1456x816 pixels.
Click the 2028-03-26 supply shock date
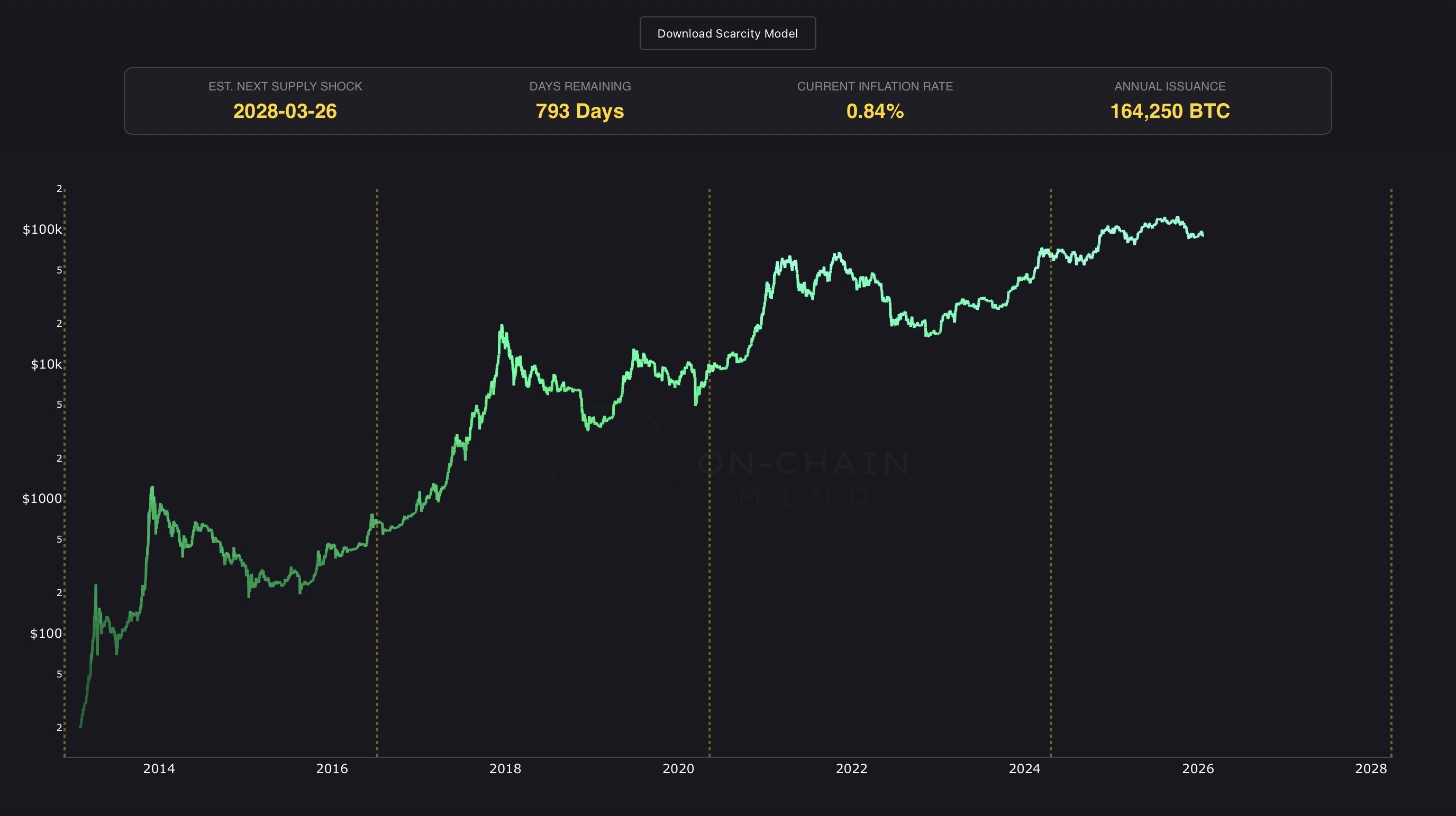[x=285, y=112]
